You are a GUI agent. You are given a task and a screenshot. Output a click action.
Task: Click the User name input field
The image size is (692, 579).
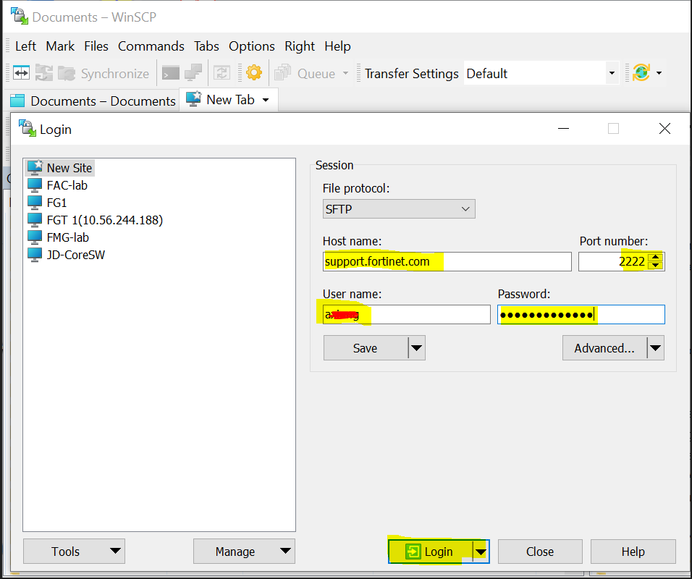[x=406, y=315]
